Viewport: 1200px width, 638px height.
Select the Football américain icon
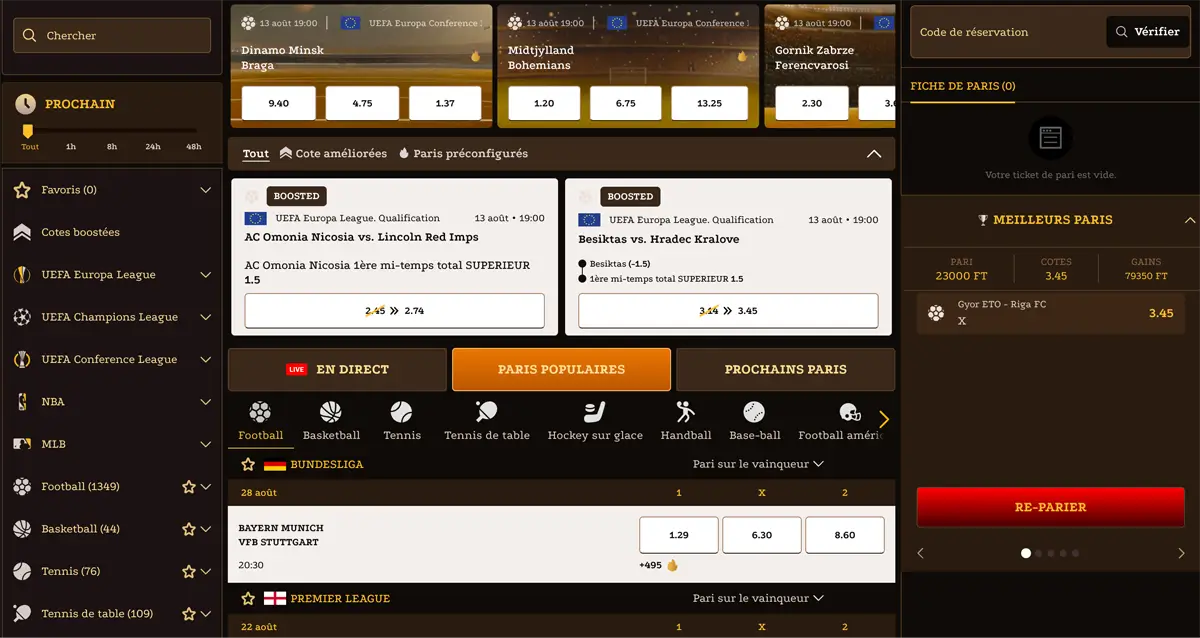pyautogui.click(x=850, y=412)
